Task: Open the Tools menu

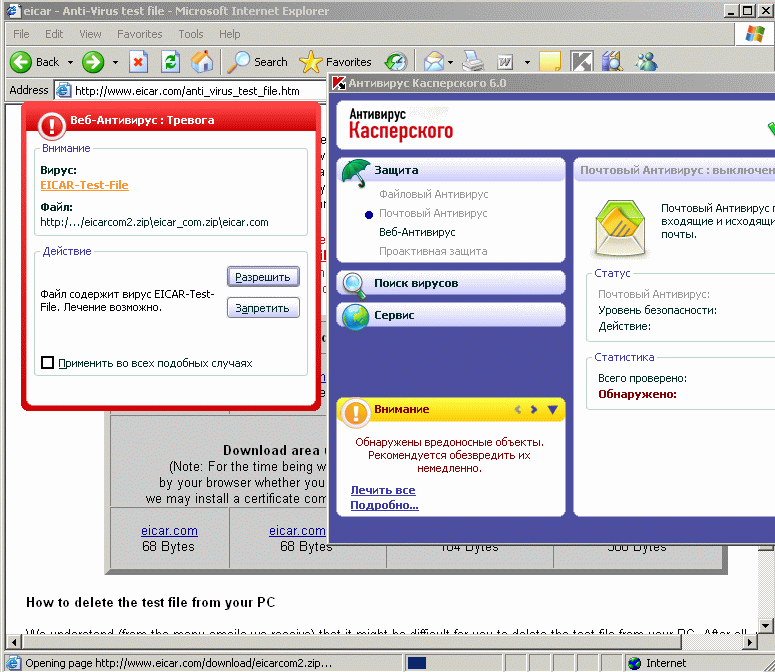Action: (x=191, y=34)
